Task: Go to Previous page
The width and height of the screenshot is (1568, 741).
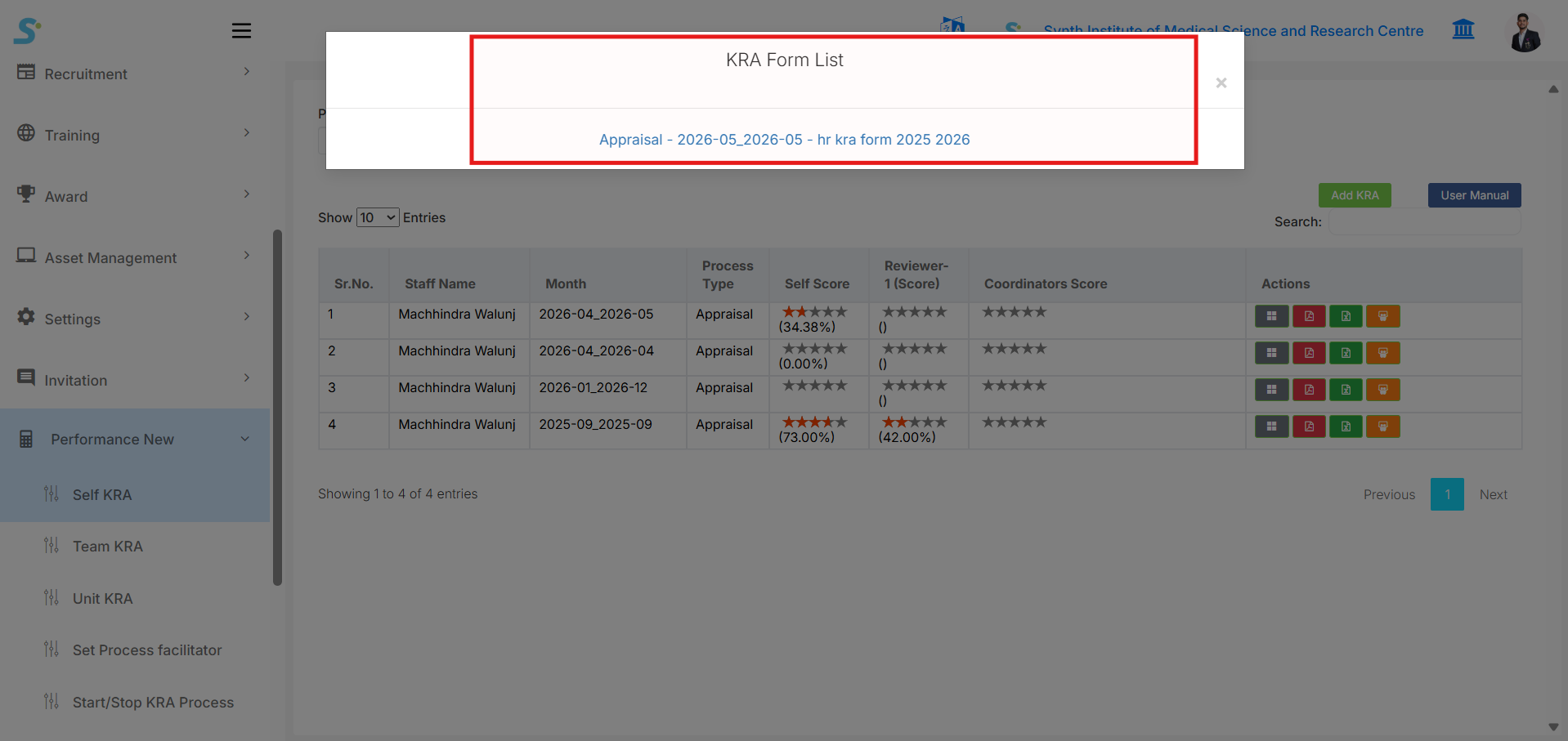Action: click(x=1389, y=495)
